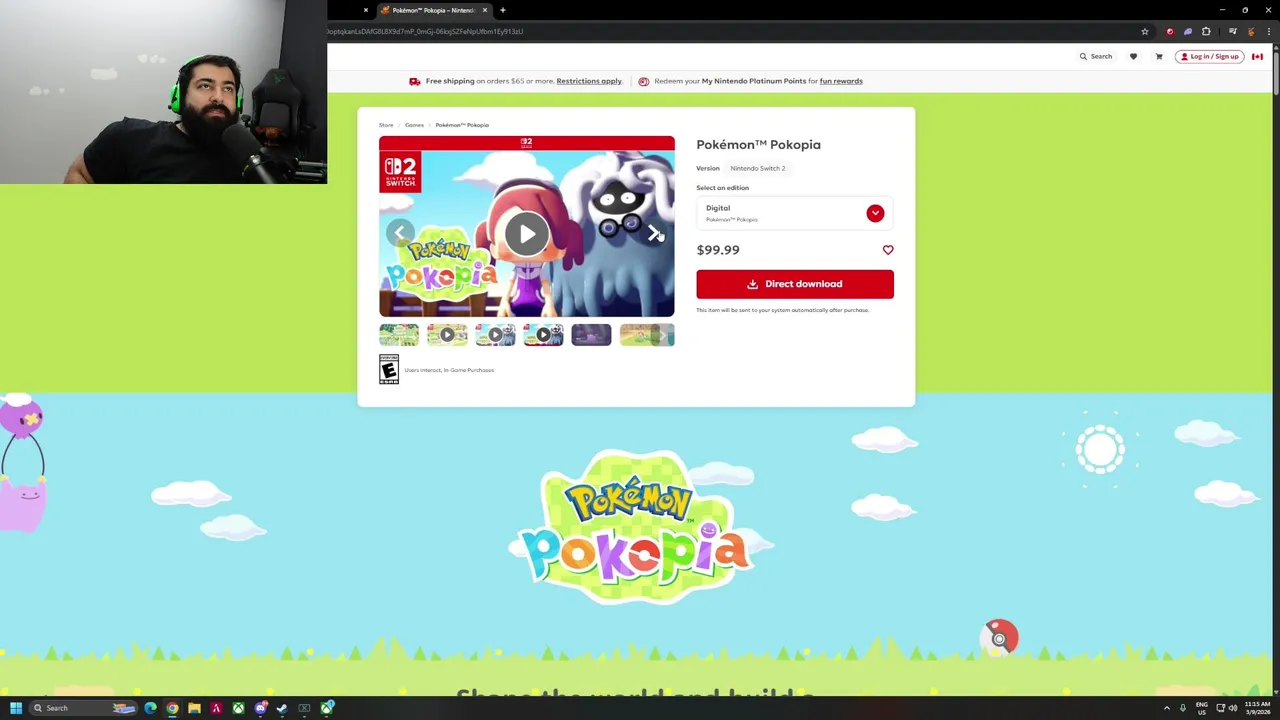Open the red A app on taskbar
This screenshot has width=1280, height=720.
[x=216, y=708]
